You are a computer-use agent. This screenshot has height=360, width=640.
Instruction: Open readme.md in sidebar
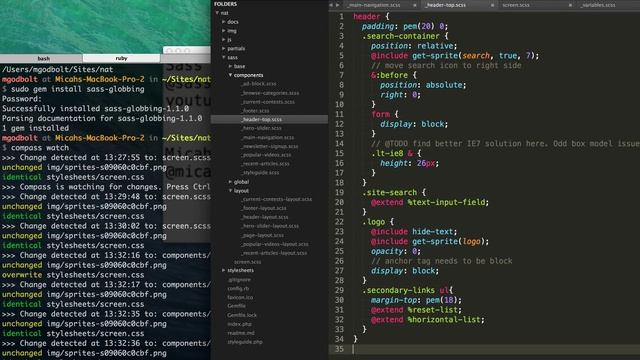tap(241, 333)
